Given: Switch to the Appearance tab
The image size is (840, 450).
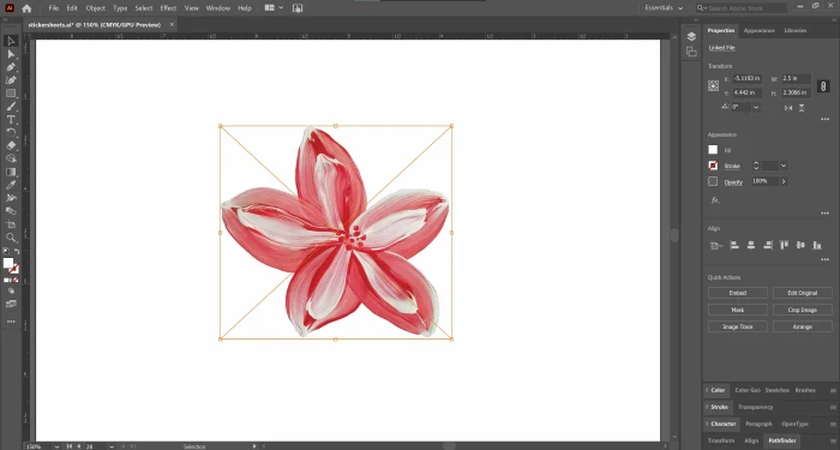Looking at the screenshot, I should pyautogui.click(x=759, y=31).
